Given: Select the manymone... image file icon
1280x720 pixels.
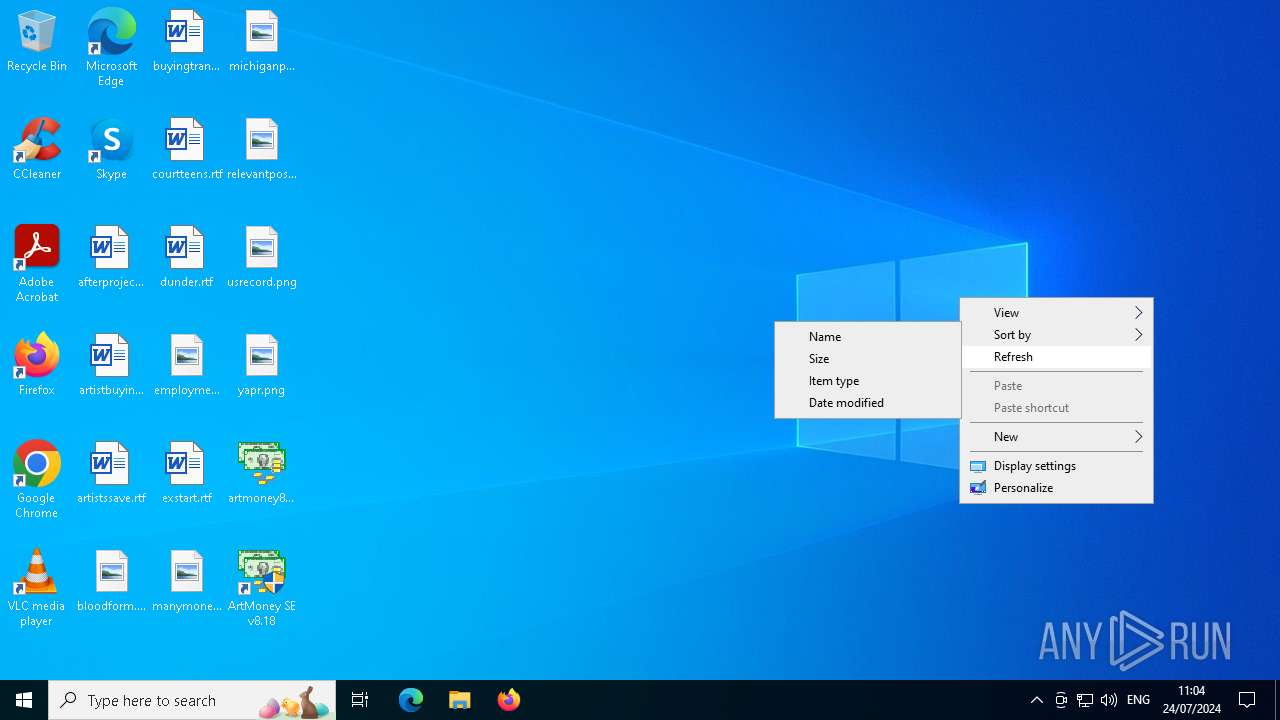Looking at the screenshot, I should (186, 582).
